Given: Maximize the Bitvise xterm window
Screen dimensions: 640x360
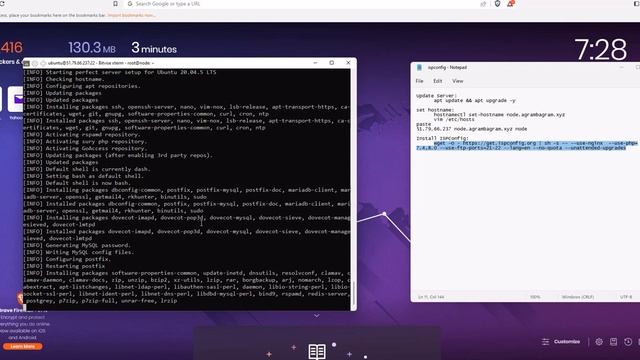Looking at the screenshot, I should click(331, 63).
